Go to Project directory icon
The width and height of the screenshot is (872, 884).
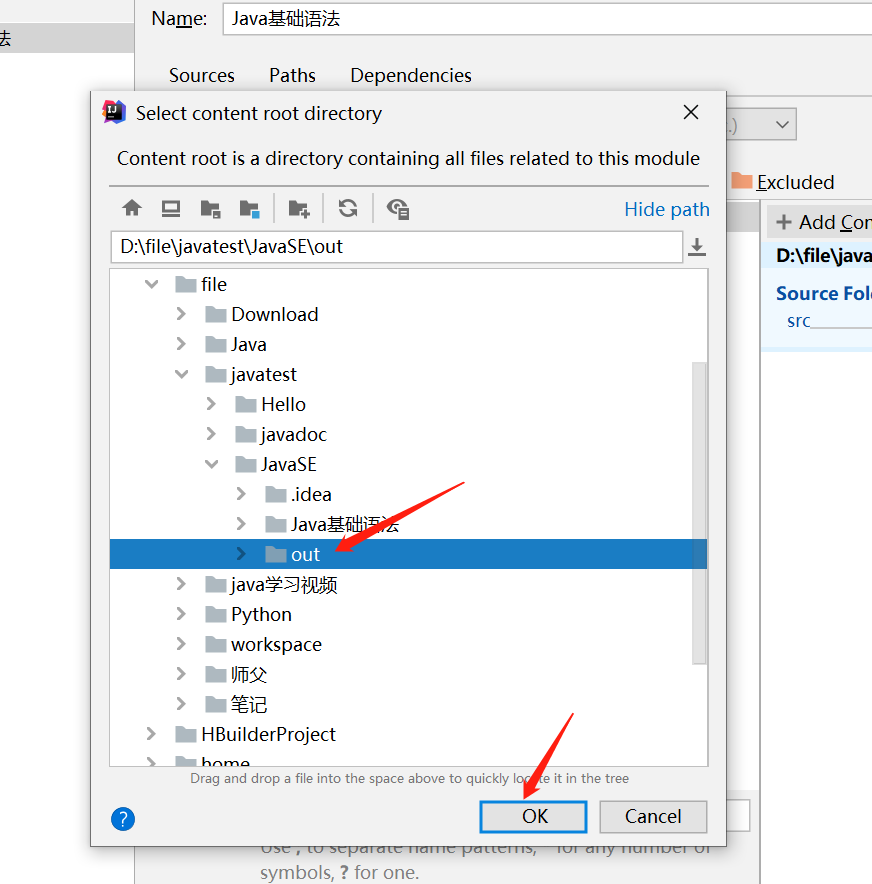[210, 209]
